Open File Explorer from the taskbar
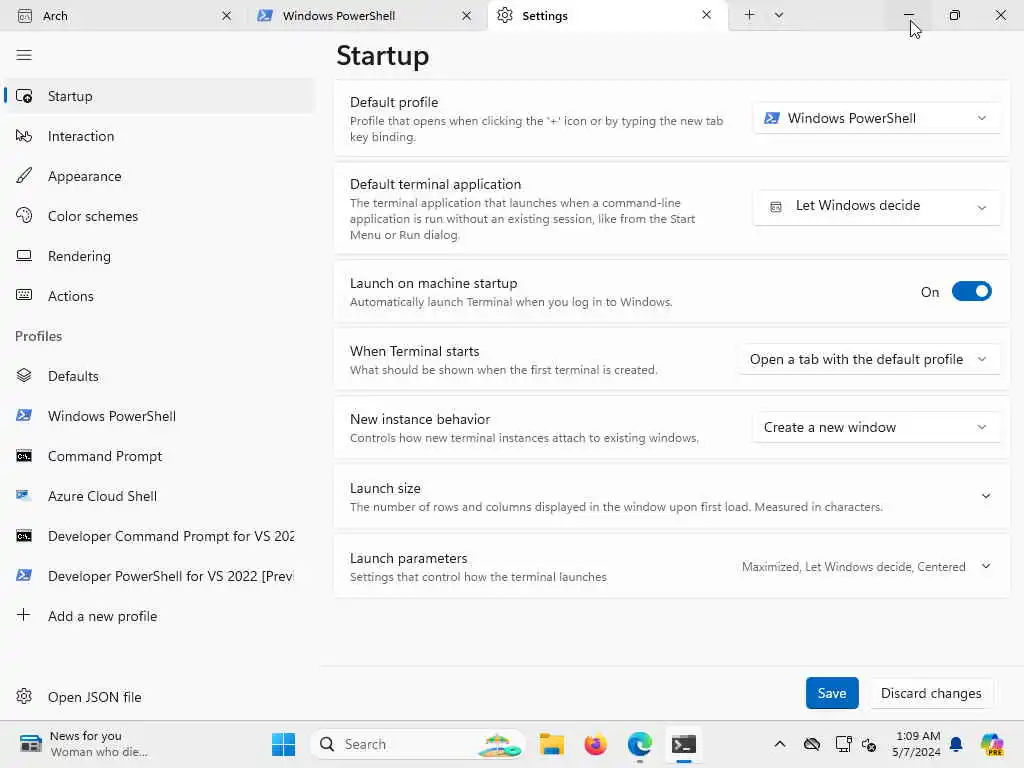 (552, 744)
